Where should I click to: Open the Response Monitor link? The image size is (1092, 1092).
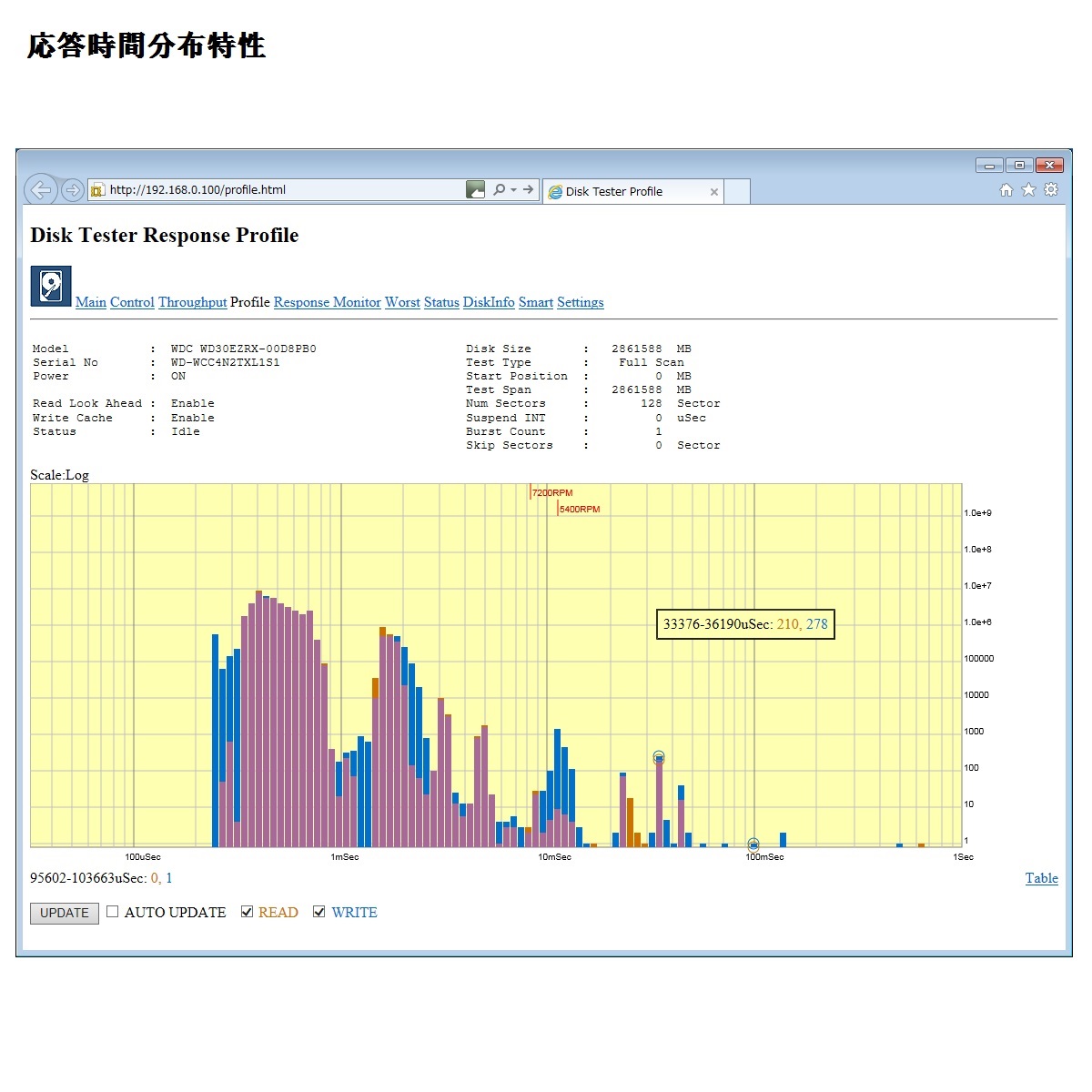[327, 302]
